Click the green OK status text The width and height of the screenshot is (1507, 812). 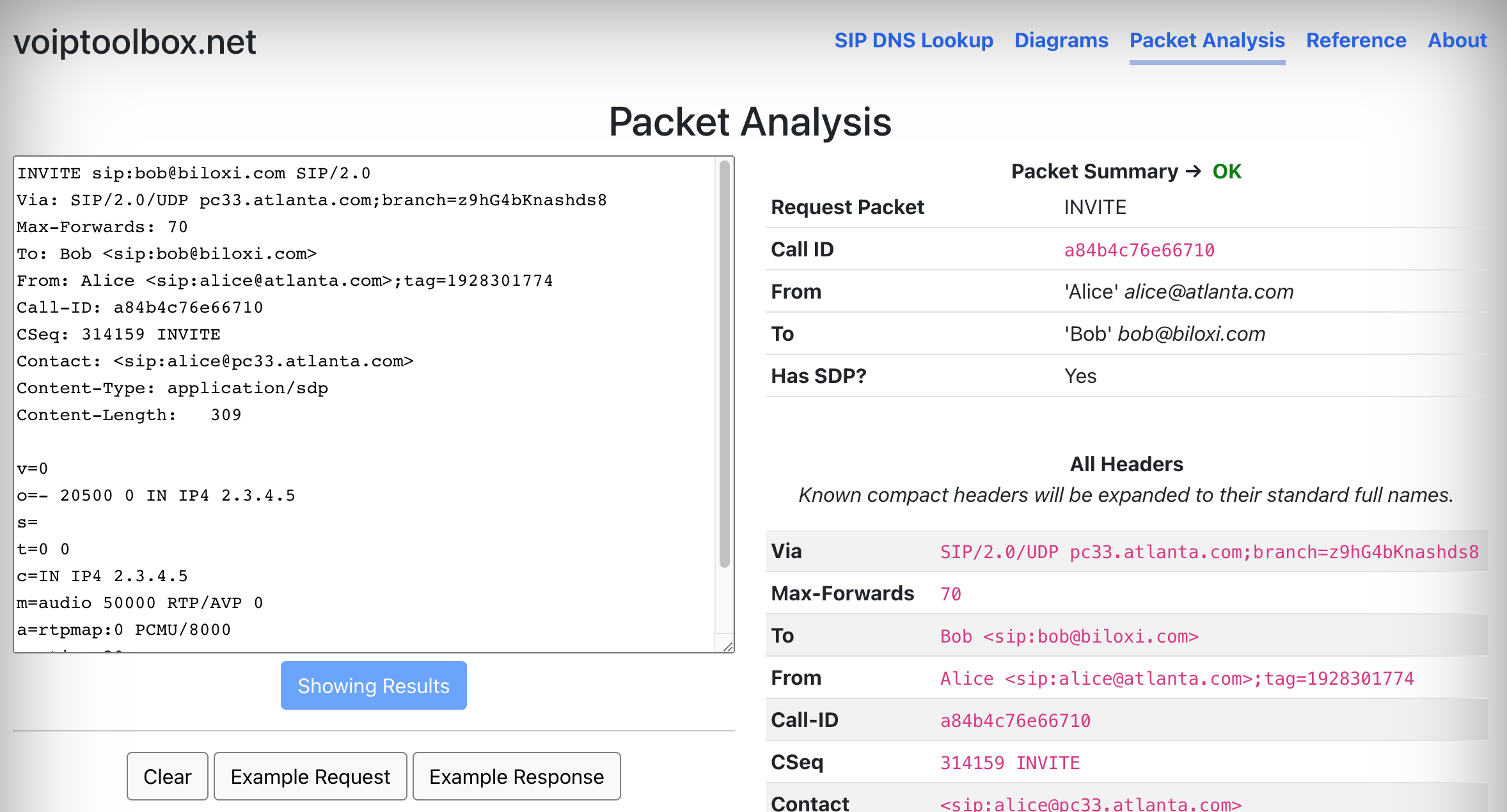(1226, 171)
